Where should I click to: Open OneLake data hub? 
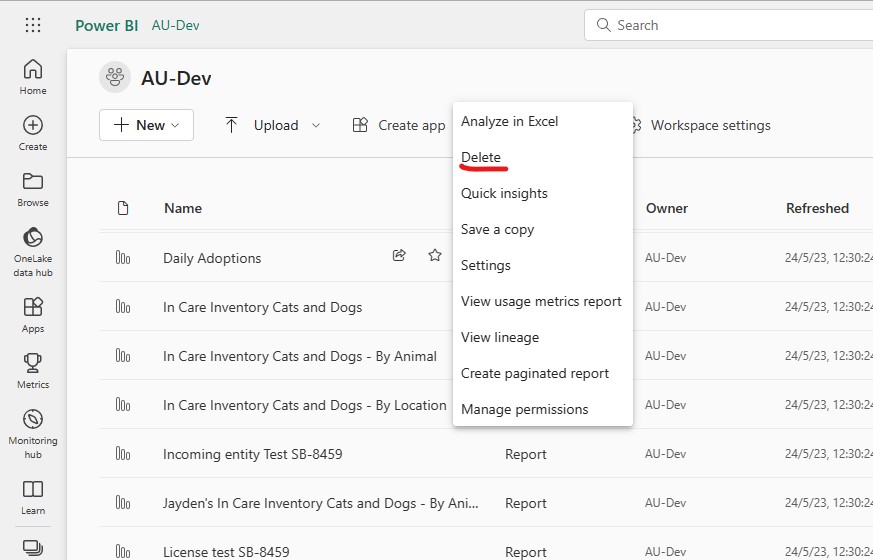pyautogui.click(x=33, y=251)
